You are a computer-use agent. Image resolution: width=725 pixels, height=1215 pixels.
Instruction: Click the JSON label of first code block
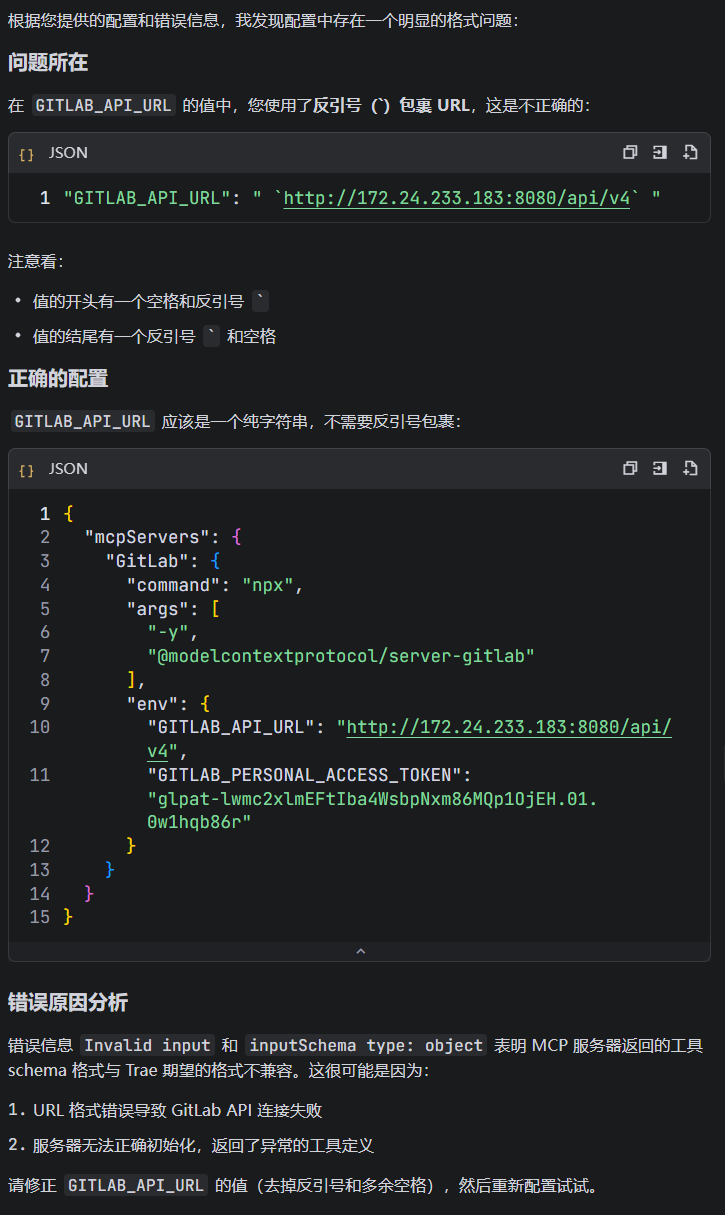pyautogui.click(x=68, y=153)
